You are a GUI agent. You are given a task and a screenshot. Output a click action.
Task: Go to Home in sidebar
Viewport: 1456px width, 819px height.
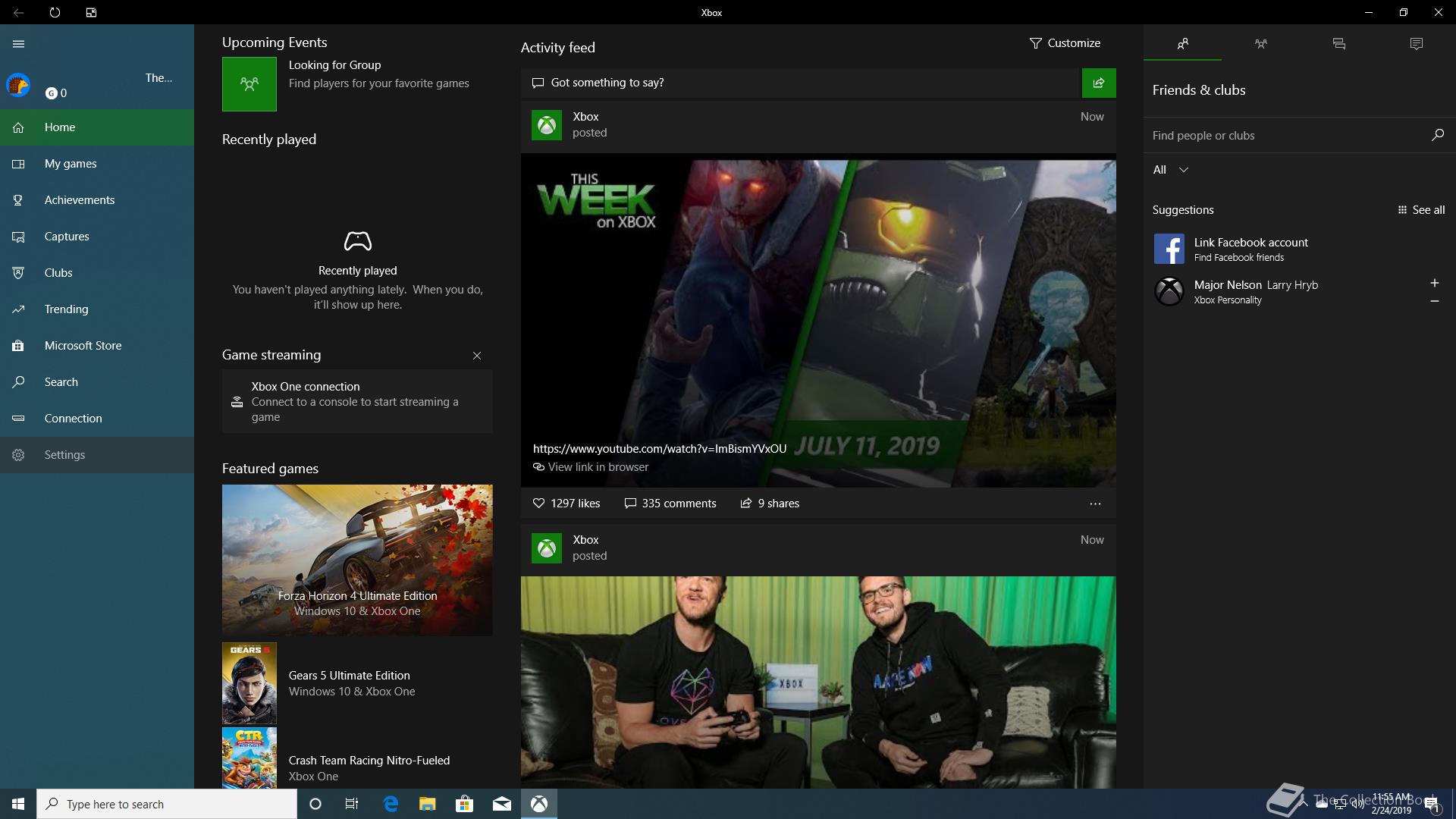[x=97, y=127]
